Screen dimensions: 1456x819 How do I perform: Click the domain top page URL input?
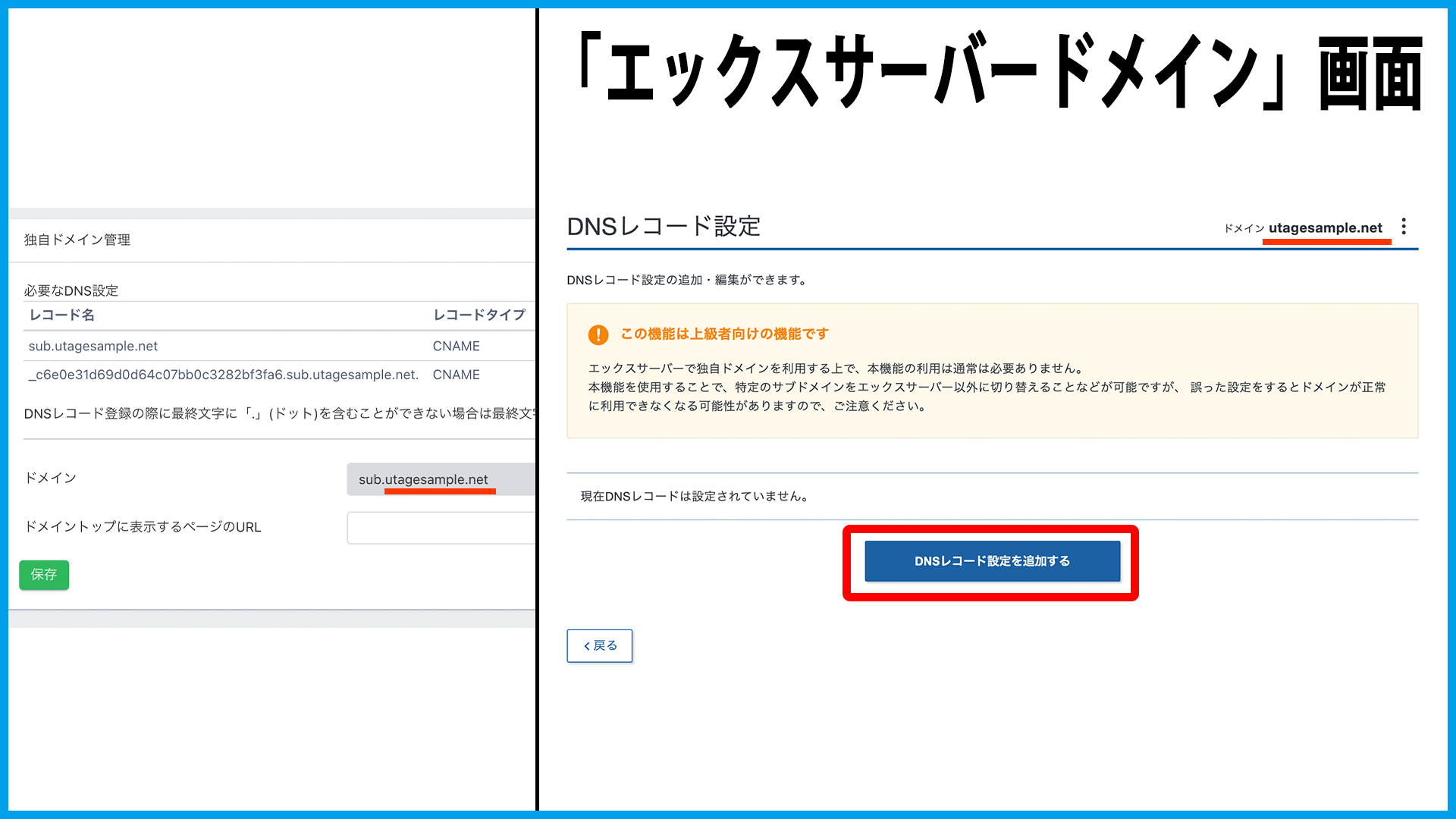440,528
